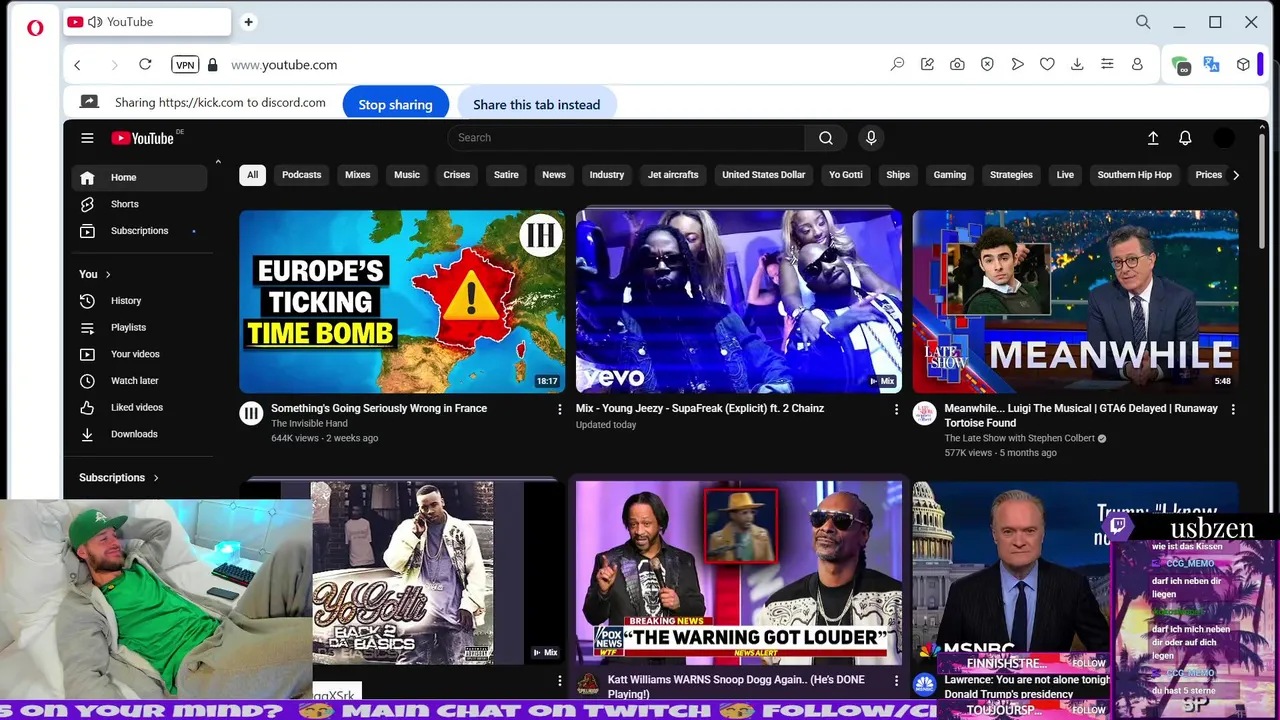
Task: Click Share this tab instead
Action: click(x=537, y=104)
